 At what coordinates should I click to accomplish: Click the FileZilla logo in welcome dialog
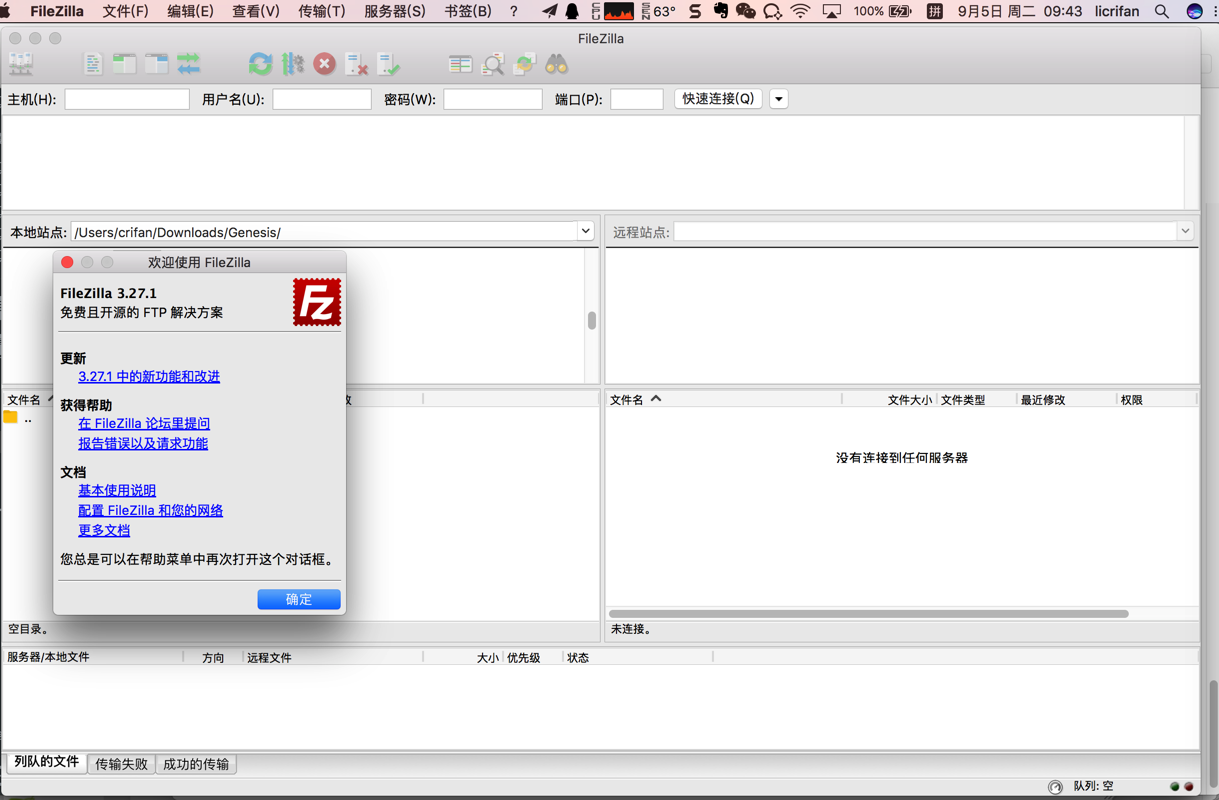click(x=317, y=302)
